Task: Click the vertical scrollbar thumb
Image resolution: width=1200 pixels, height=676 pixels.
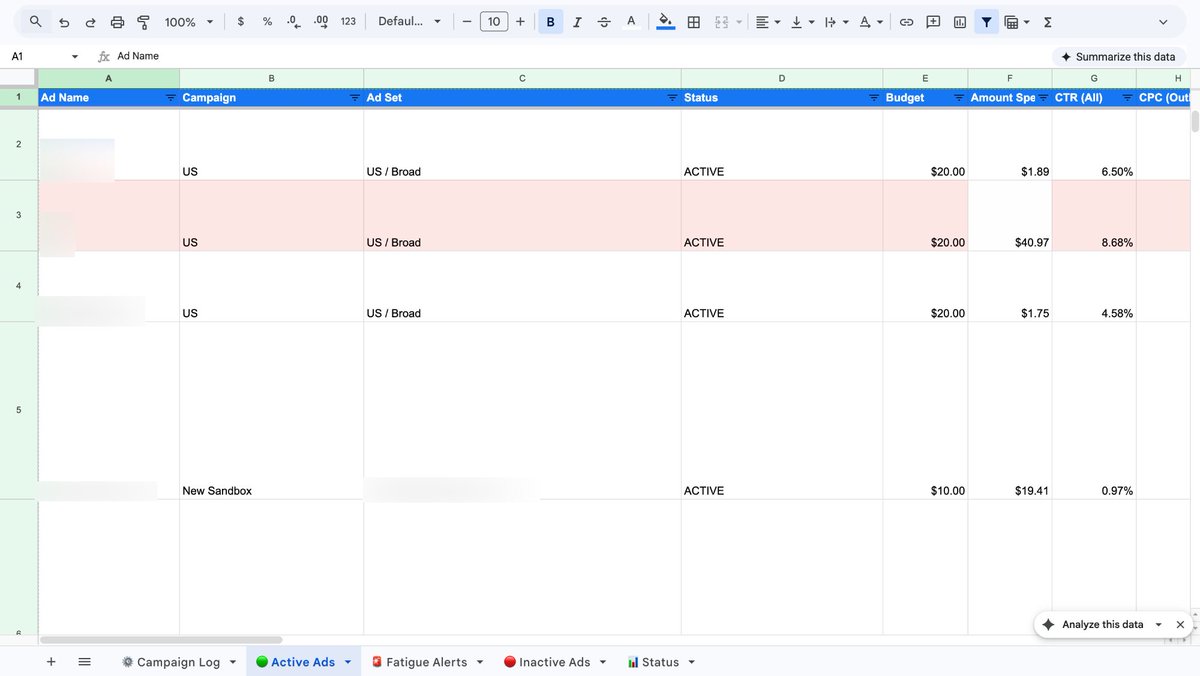Action: click(1194, 122)
